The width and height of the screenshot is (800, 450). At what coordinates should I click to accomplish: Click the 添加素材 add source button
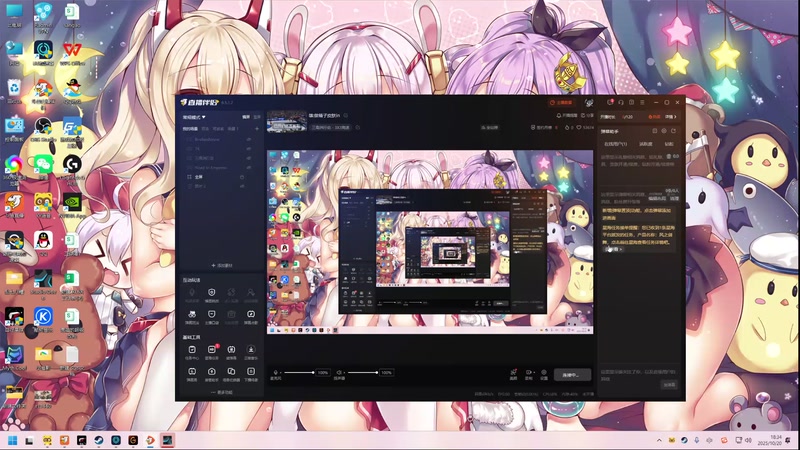click(222, 265)
